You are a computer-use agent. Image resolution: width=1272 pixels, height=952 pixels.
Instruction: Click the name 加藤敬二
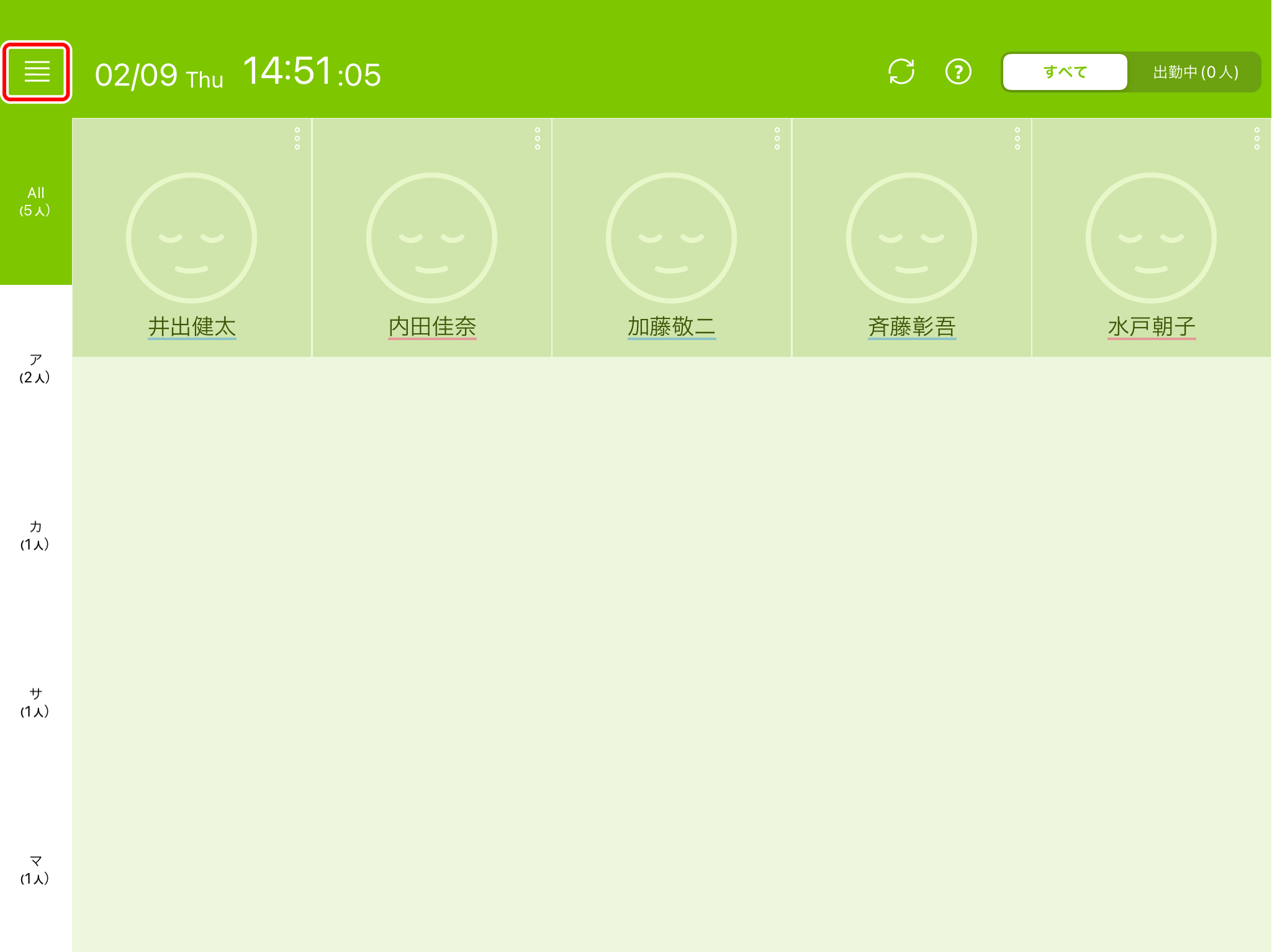pyautogui.click(x=672, y=326)
